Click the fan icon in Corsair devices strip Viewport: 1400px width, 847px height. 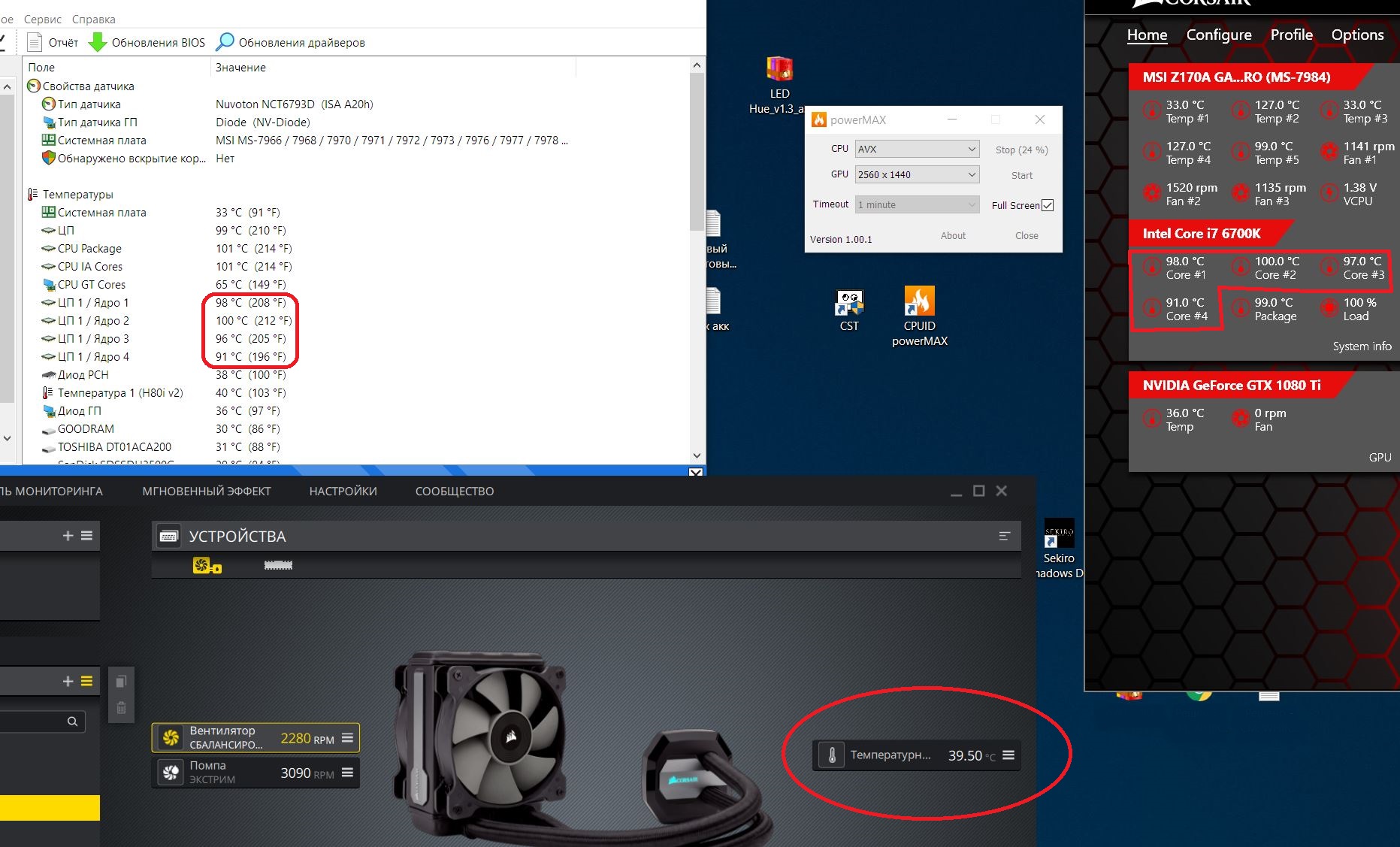pos(207,565)
